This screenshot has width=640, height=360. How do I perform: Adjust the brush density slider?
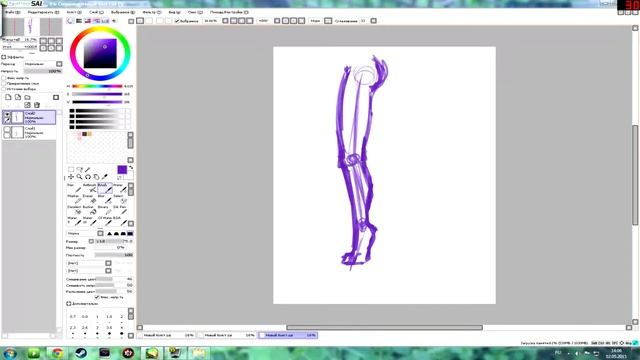tap(114, 255)
